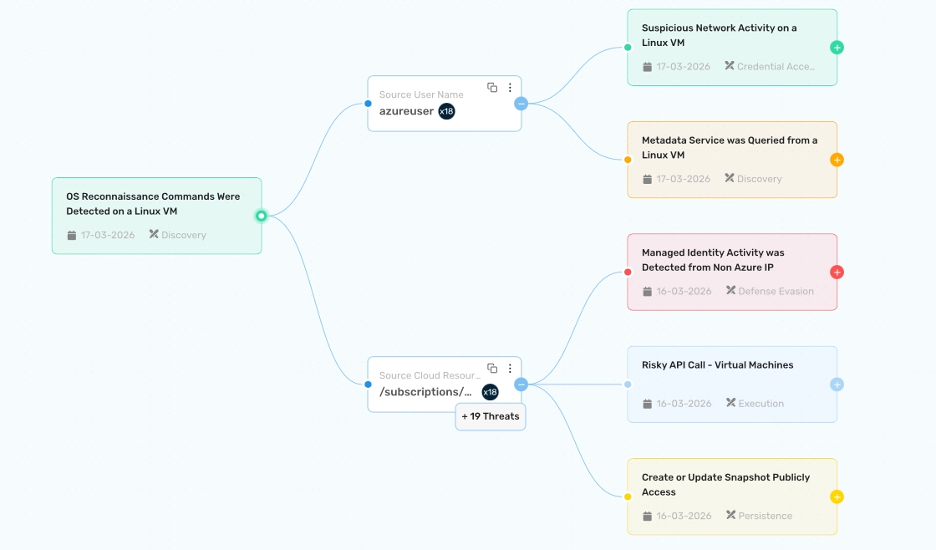Click the Source Cloud Resource node's left connector dot
Image resolution: width=936 pixels, height=550 pixels.
point(368,385)
